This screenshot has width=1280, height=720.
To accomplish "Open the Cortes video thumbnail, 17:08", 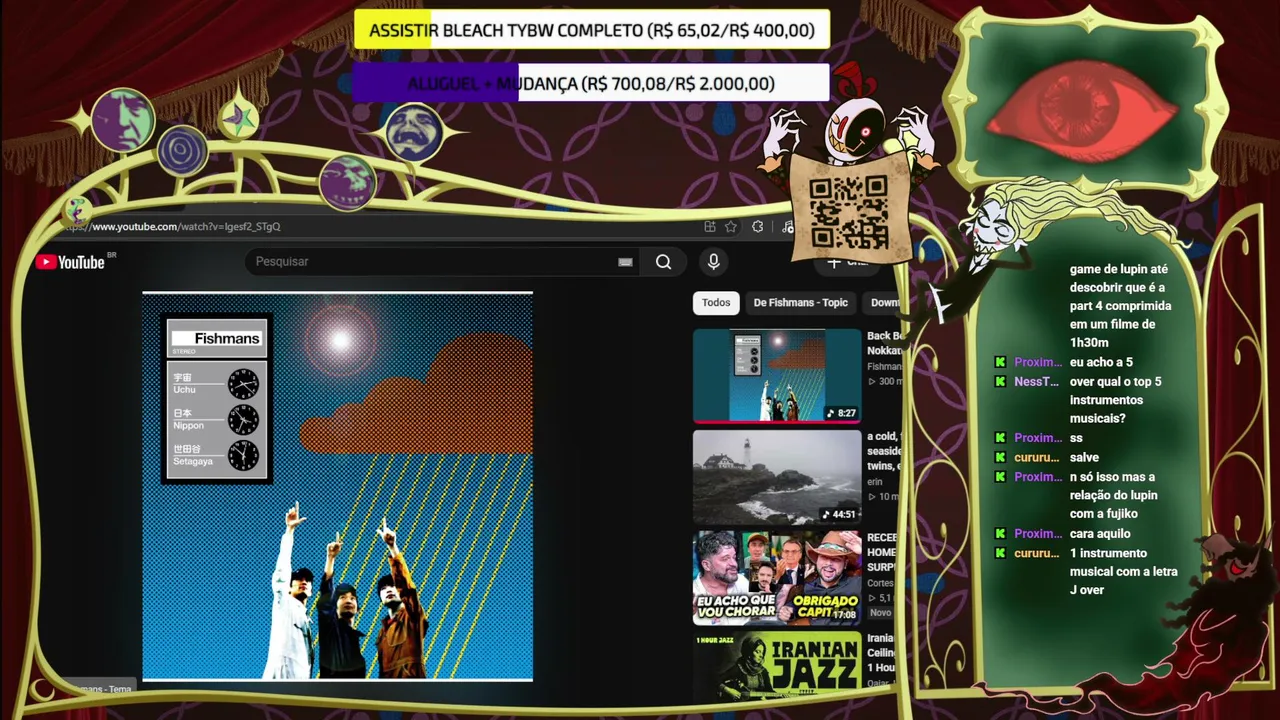I will 777,577.
